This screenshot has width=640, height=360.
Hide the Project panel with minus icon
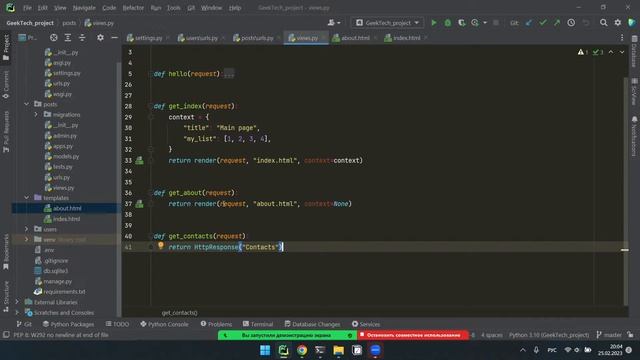point(114,38)
